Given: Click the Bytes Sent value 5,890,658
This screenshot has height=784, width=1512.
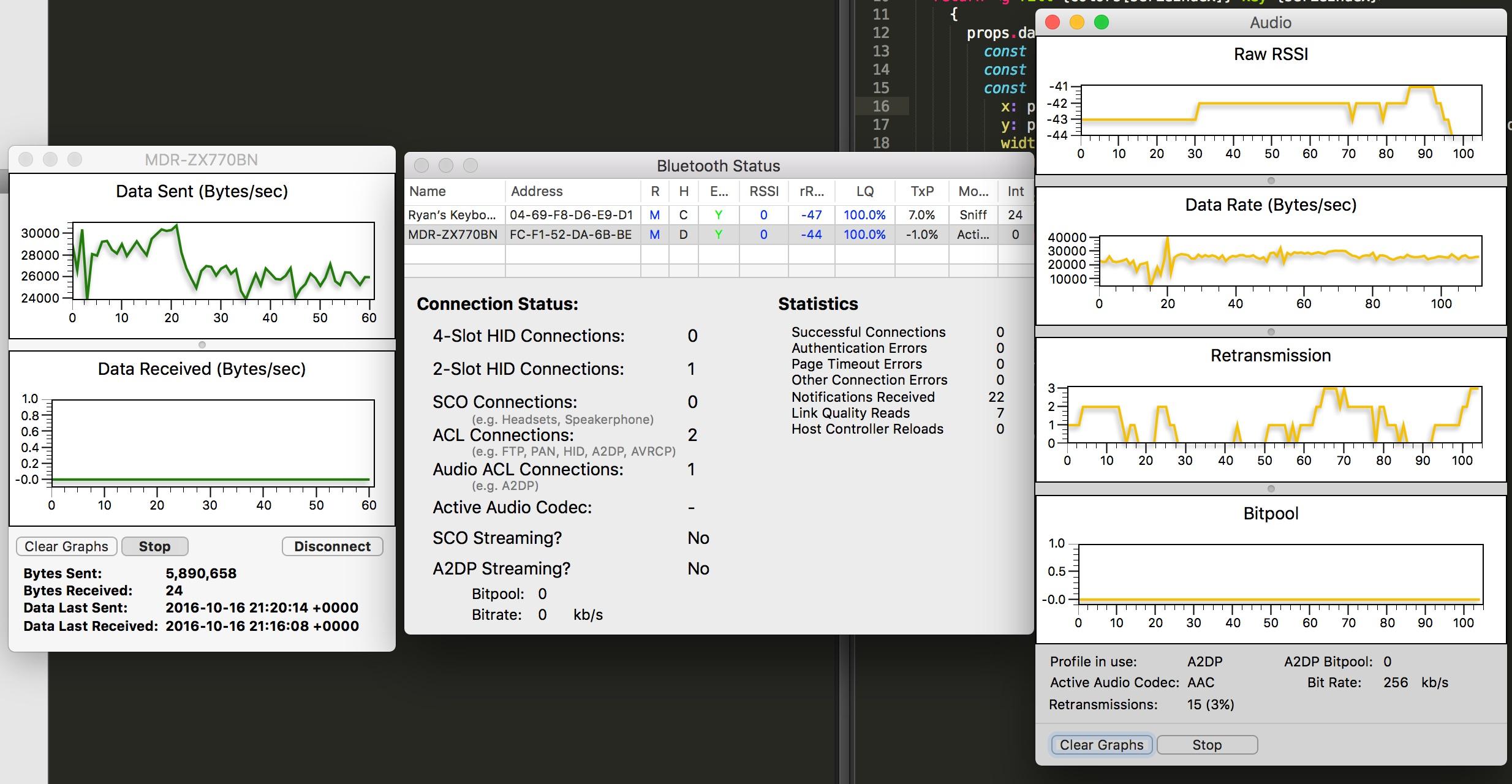Looking at the screenshot, I should point(201,574).
